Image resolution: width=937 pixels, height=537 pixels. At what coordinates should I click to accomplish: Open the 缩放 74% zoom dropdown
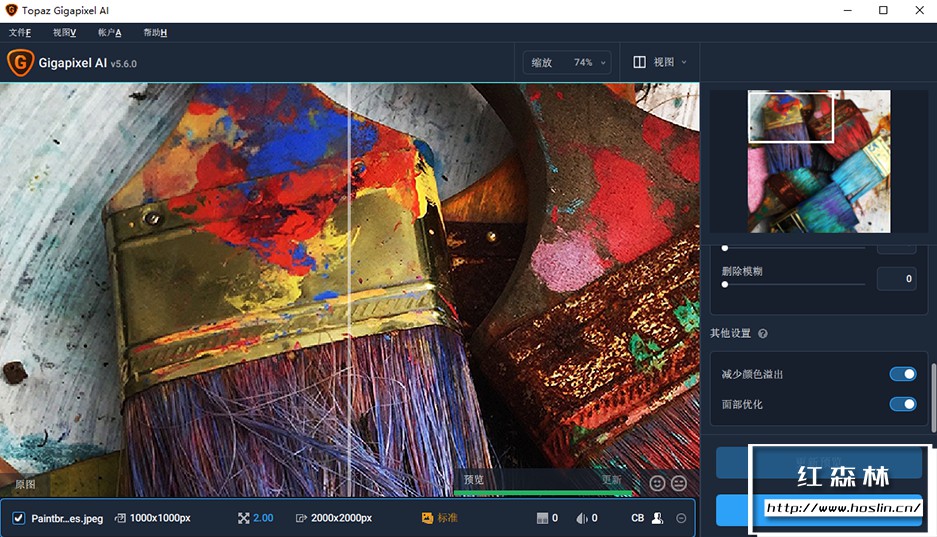pyautogui.click(x=567, y=62)
